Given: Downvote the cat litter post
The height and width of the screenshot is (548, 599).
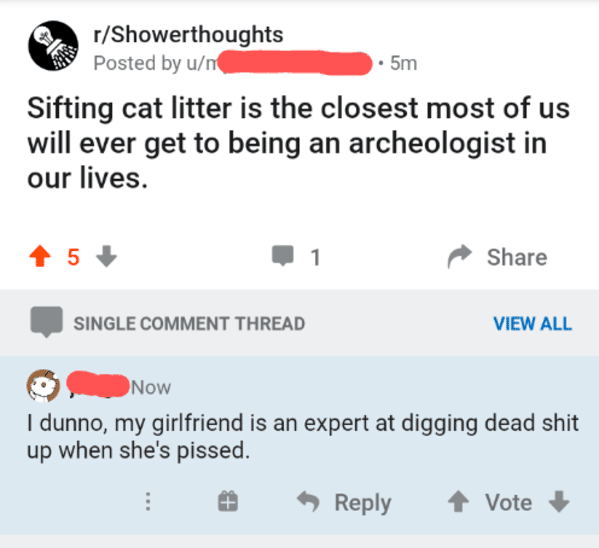Looking at the screenshot, I should coord(106,256).
